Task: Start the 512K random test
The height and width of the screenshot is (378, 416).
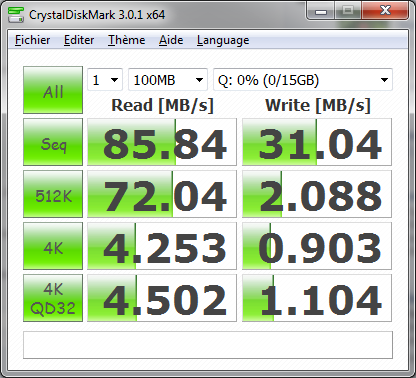Action: coord(53,194)
